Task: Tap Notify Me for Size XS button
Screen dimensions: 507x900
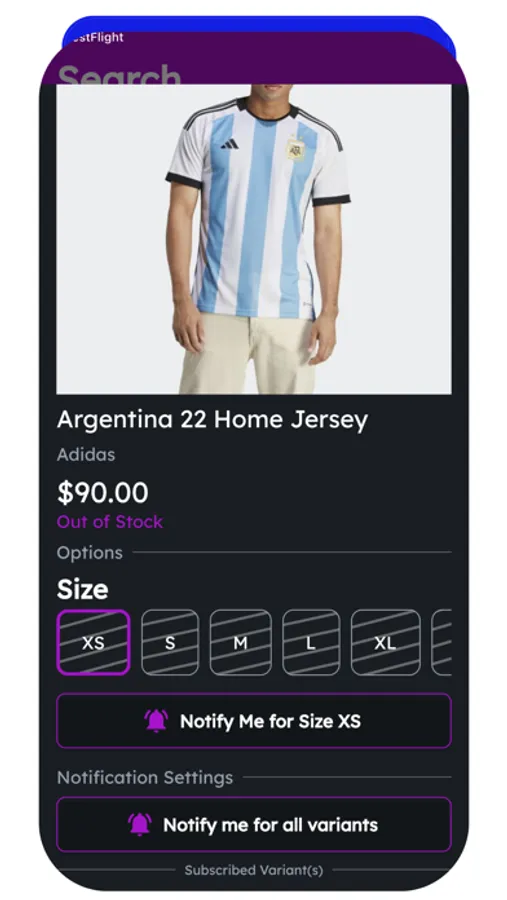Action: coord(254,721)
